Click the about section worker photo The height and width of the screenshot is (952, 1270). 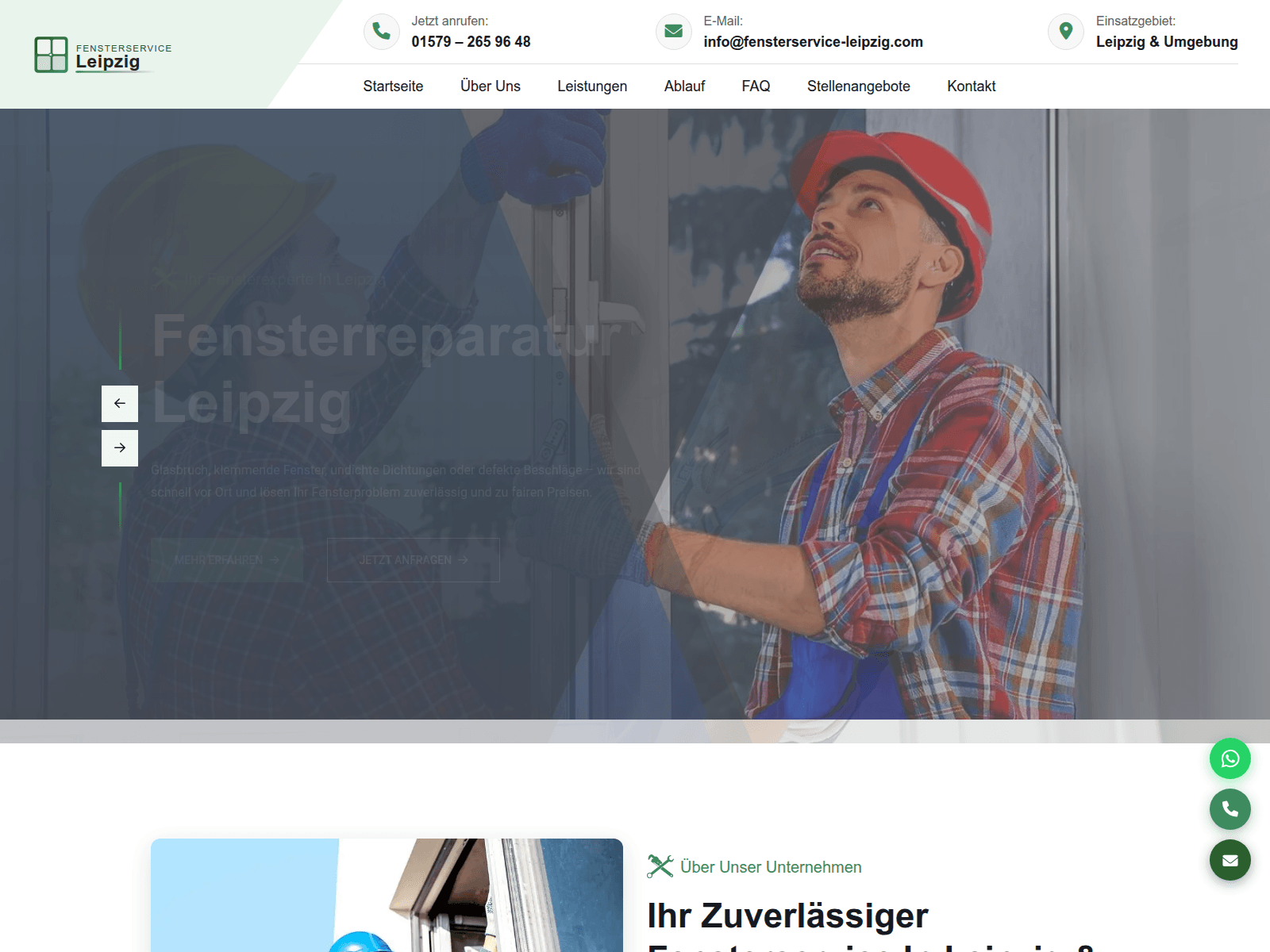387,895
